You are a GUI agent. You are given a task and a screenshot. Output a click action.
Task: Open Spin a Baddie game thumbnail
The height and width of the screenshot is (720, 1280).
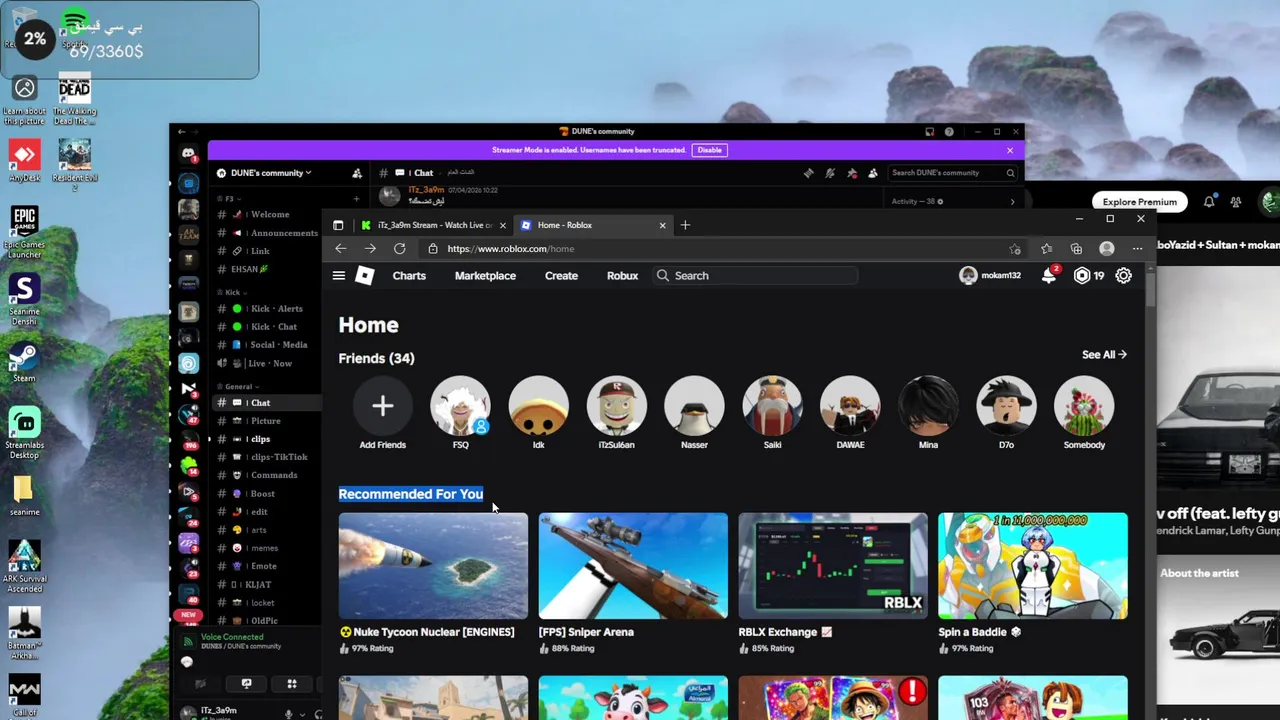click(x=1033, y=566)
